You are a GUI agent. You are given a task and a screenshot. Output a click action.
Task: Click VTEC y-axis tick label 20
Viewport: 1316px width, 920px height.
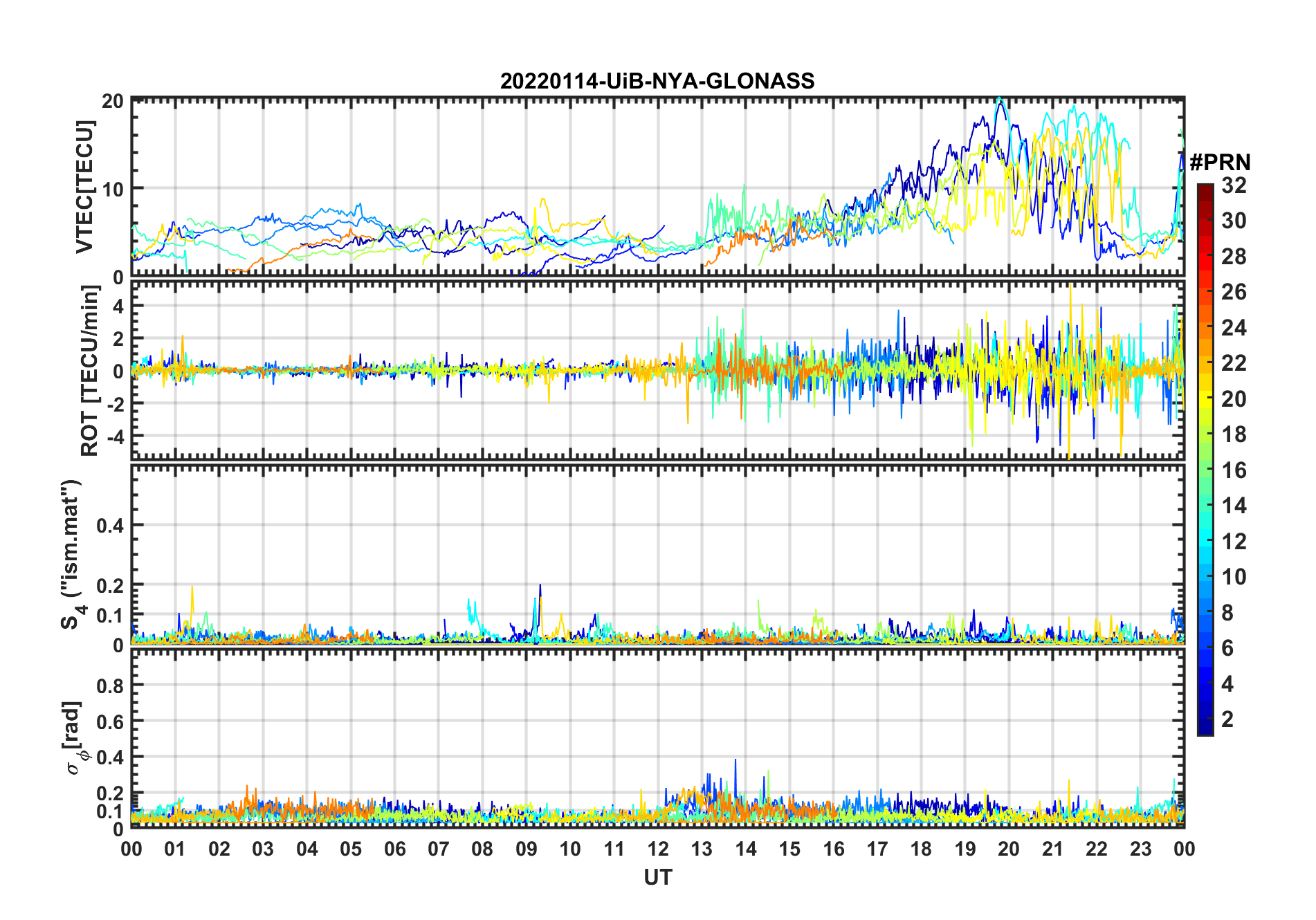113,101
